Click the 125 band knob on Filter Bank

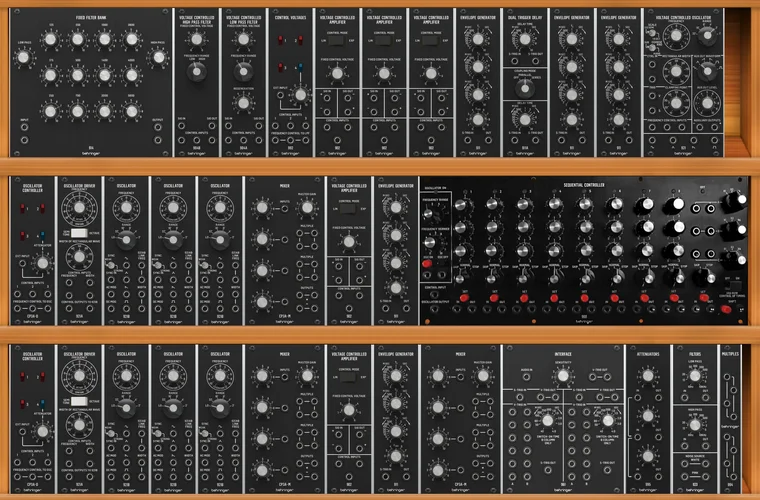click(x=50, y=39)
